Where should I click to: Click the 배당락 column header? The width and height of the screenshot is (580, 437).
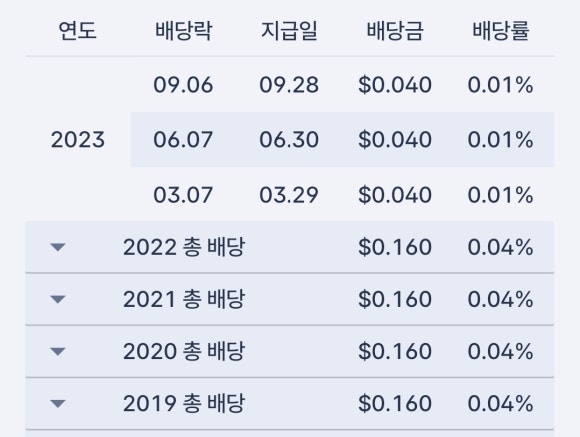tap(183, 30)
